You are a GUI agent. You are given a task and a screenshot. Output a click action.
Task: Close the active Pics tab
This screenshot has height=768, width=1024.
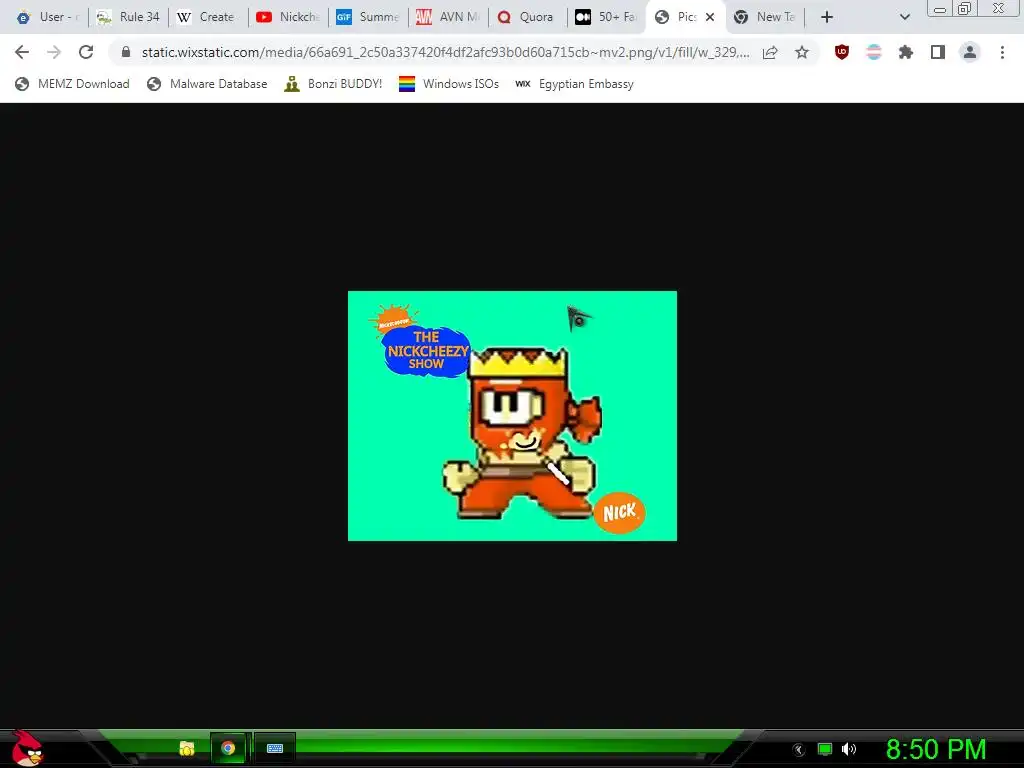(x=710, y=17)
